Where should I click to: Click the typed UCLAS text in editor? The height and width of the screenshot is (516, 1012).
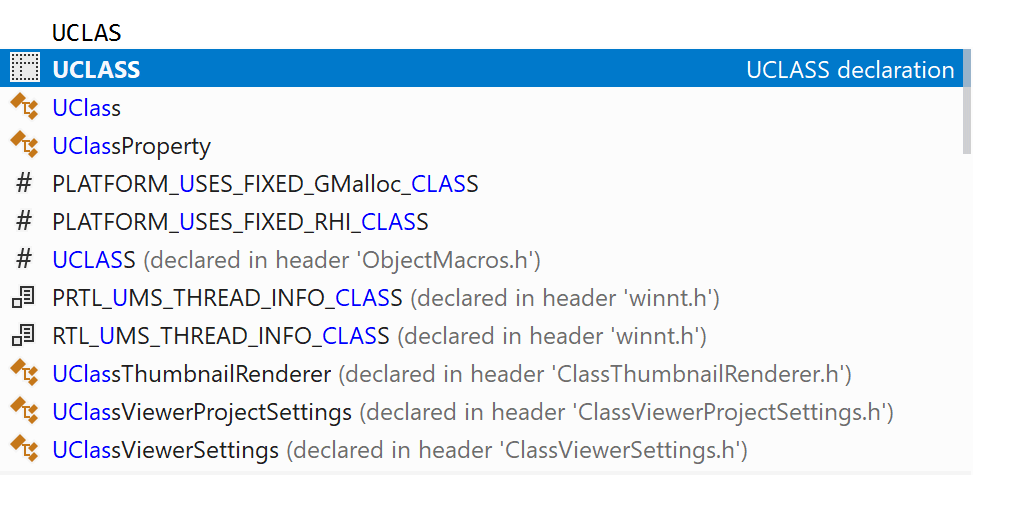(x=86, y=32)
